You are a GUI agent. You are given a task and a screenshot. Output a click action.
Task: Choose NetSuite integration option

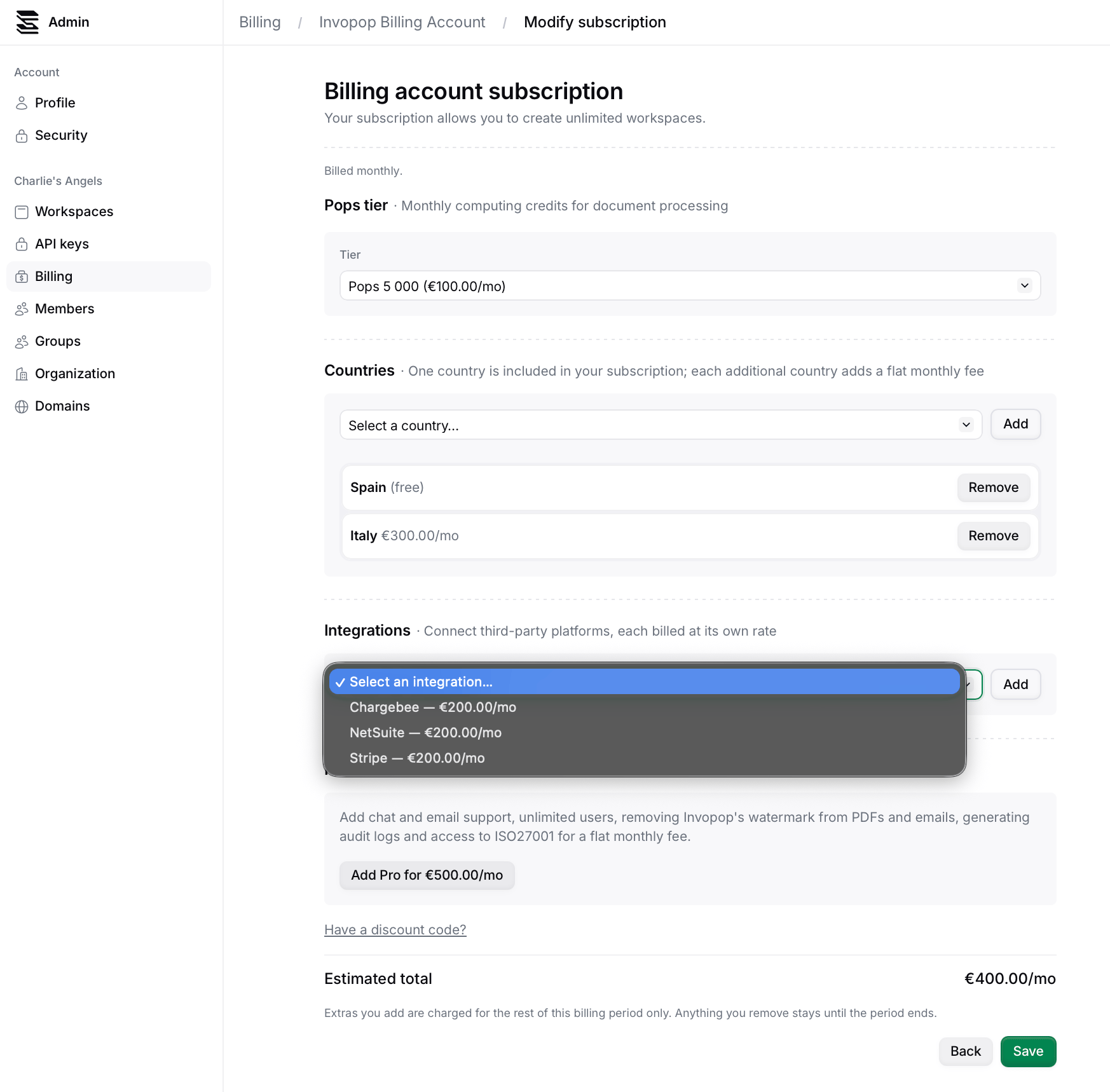644,733
